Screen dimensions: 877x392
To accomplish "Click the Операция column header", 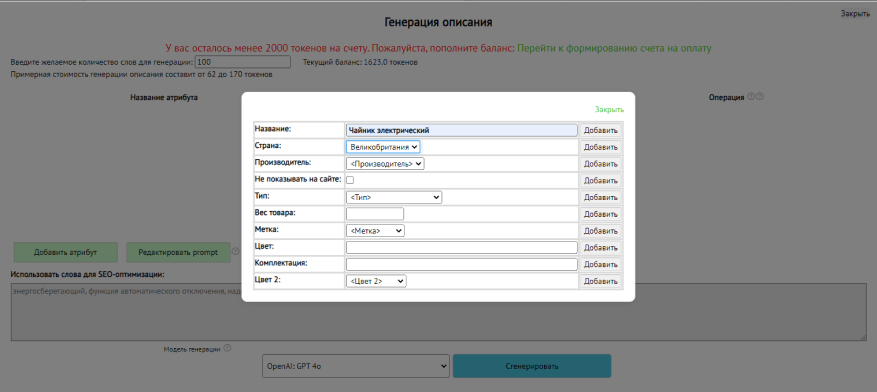I will point(726,97).
